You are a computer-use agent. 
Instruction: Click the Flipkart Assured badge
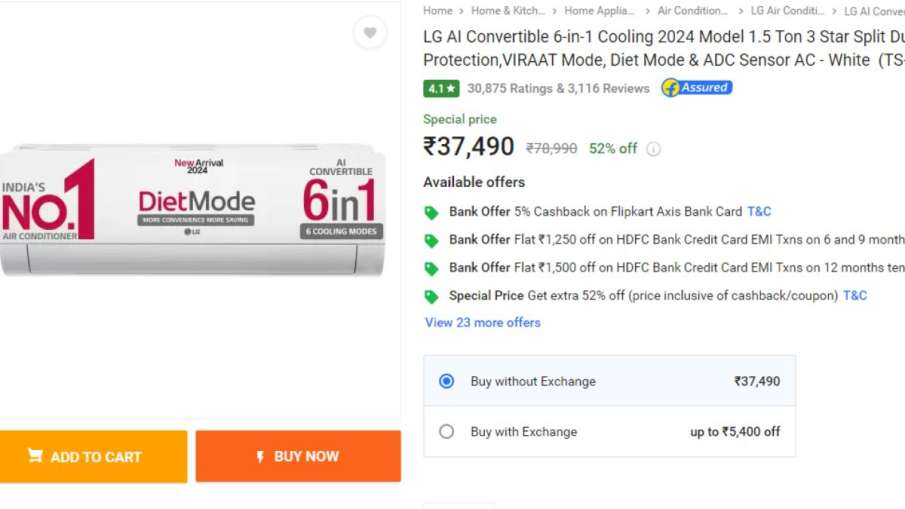(x=697, y=88)
